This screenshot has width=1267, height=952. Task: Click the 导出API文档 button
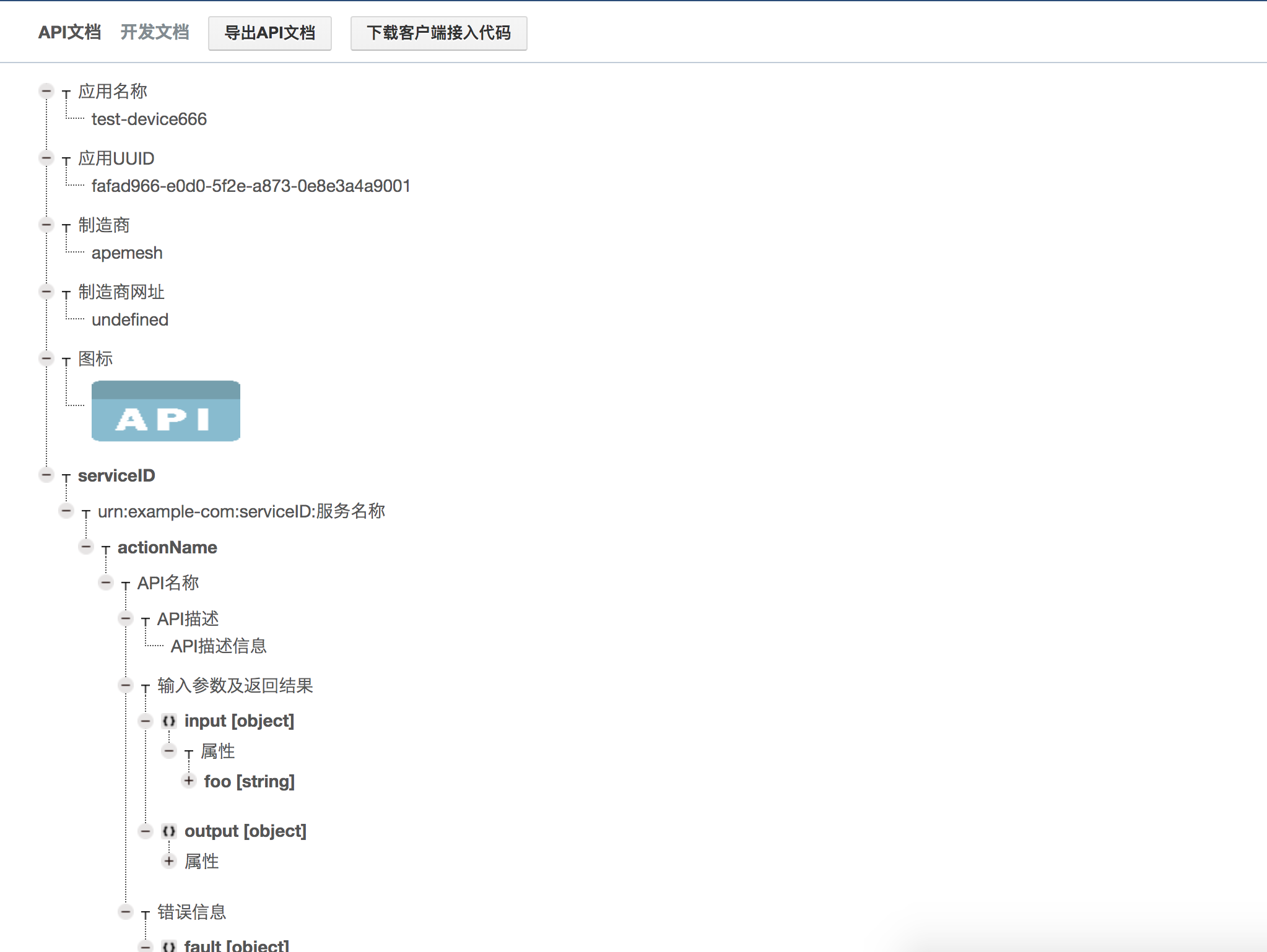point(270,33)
